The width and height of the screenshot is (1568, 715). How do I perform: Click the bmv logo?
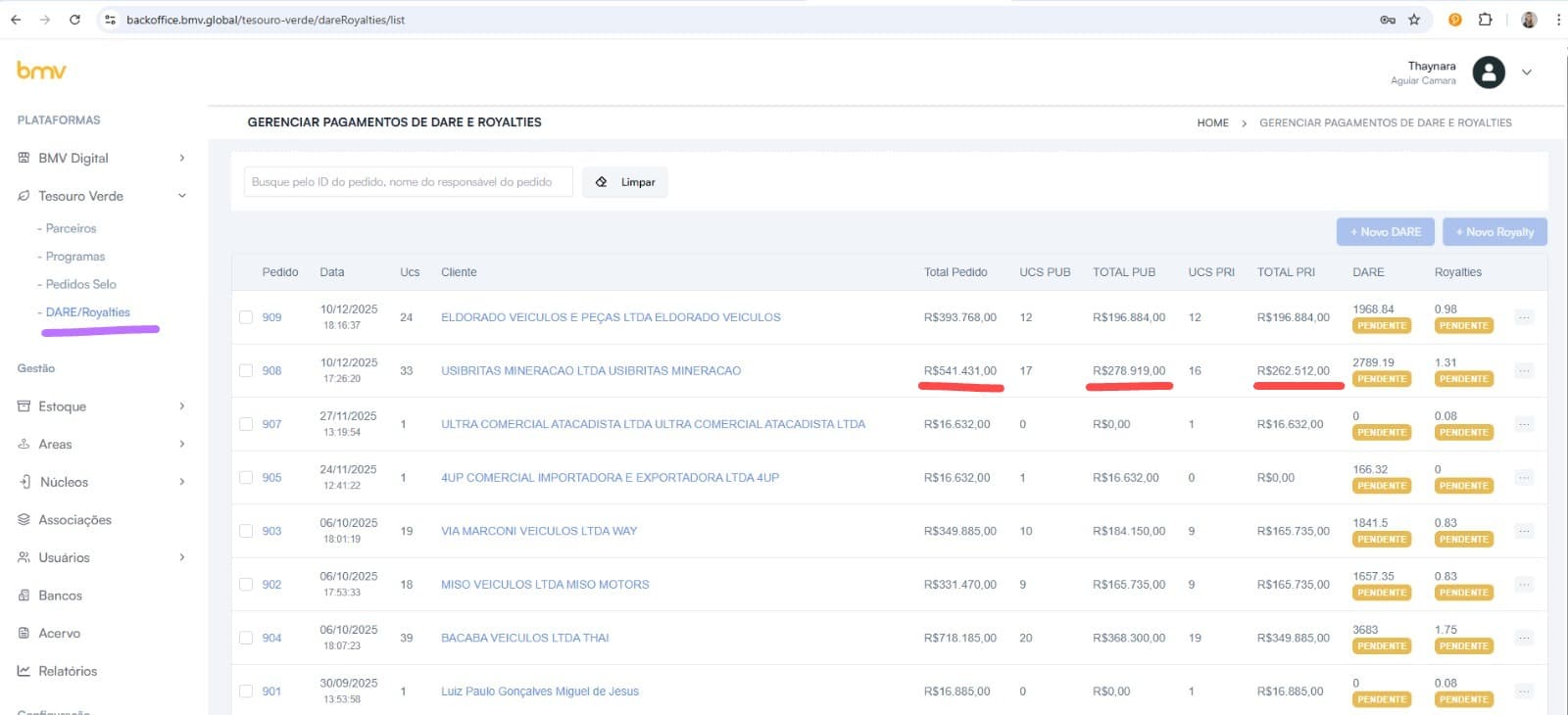[41, 71]
